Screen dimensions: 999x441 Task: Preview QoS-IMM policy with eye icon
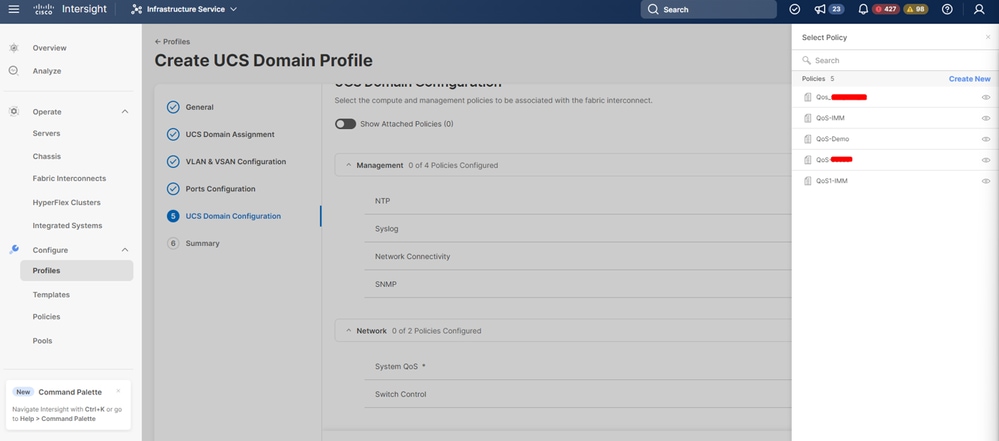(x=986, y=118)
